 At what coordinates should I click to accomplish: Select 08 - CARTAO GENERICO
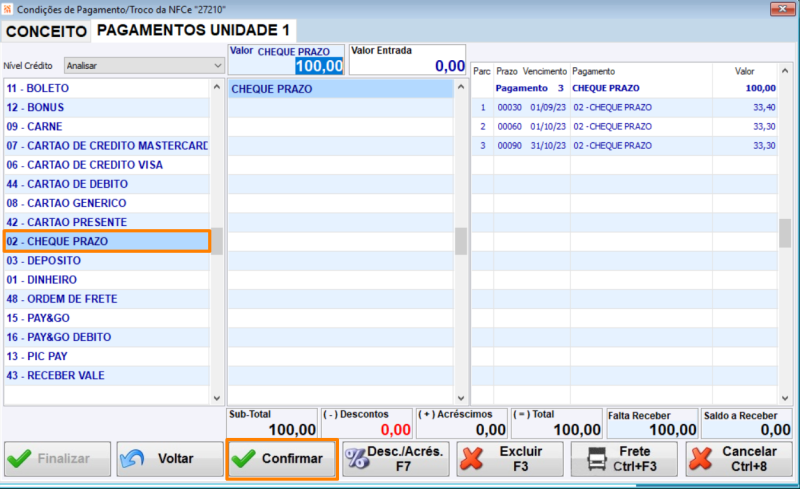pyautogui.click(x=107, y=203)
